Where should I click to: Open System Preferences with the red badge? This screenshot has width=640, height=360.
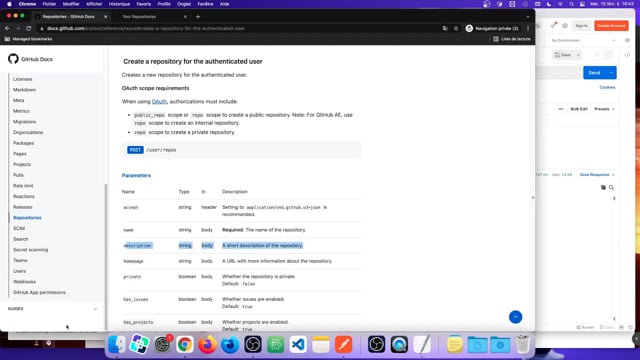(162, 344)
